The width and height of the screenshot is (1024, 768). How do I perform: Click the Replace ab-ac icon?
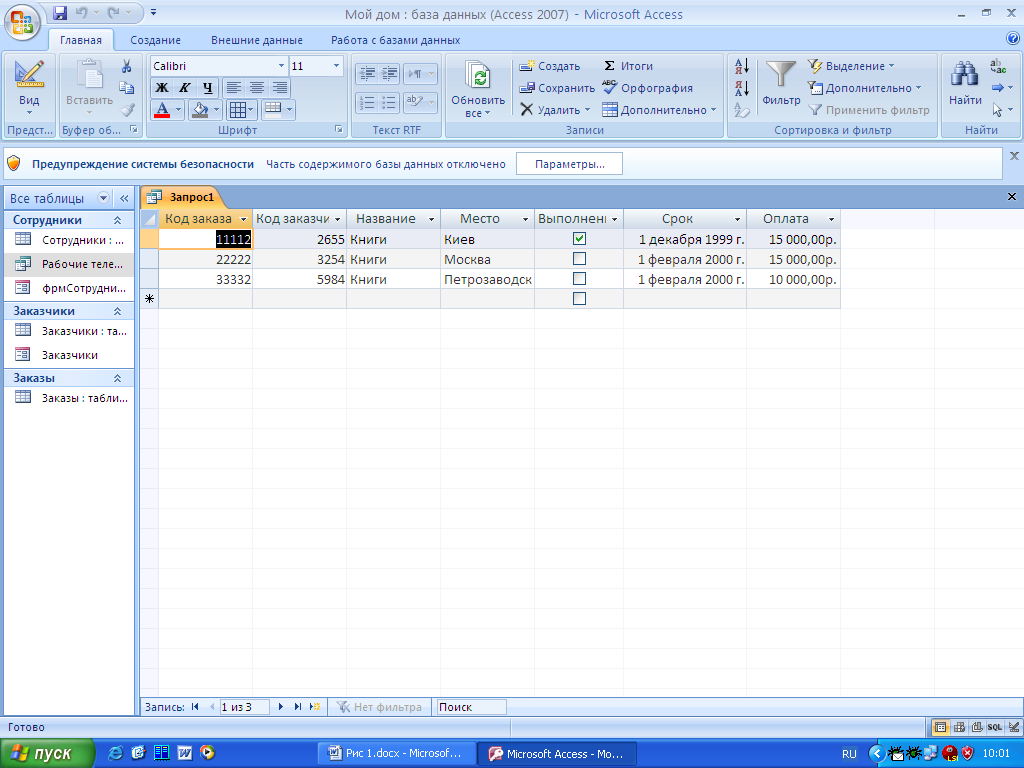tap(998, 66)
